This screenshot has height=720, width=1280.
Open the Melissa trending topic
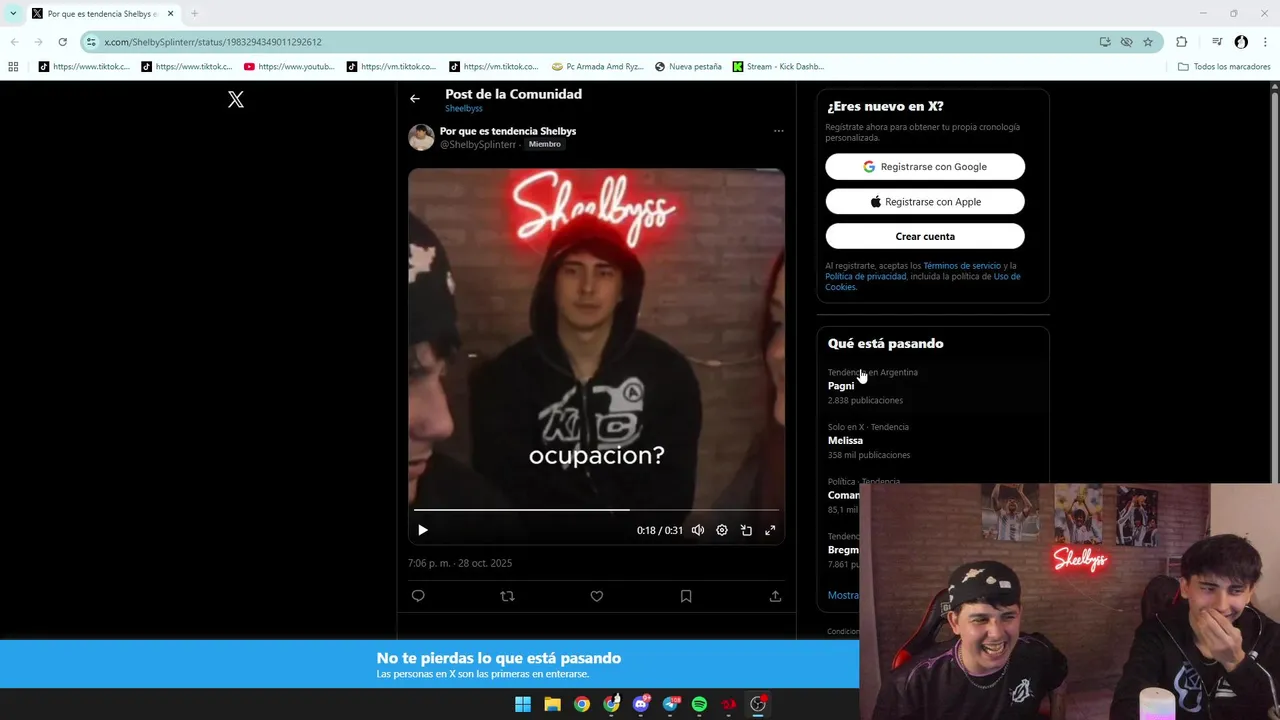(845, 440)
